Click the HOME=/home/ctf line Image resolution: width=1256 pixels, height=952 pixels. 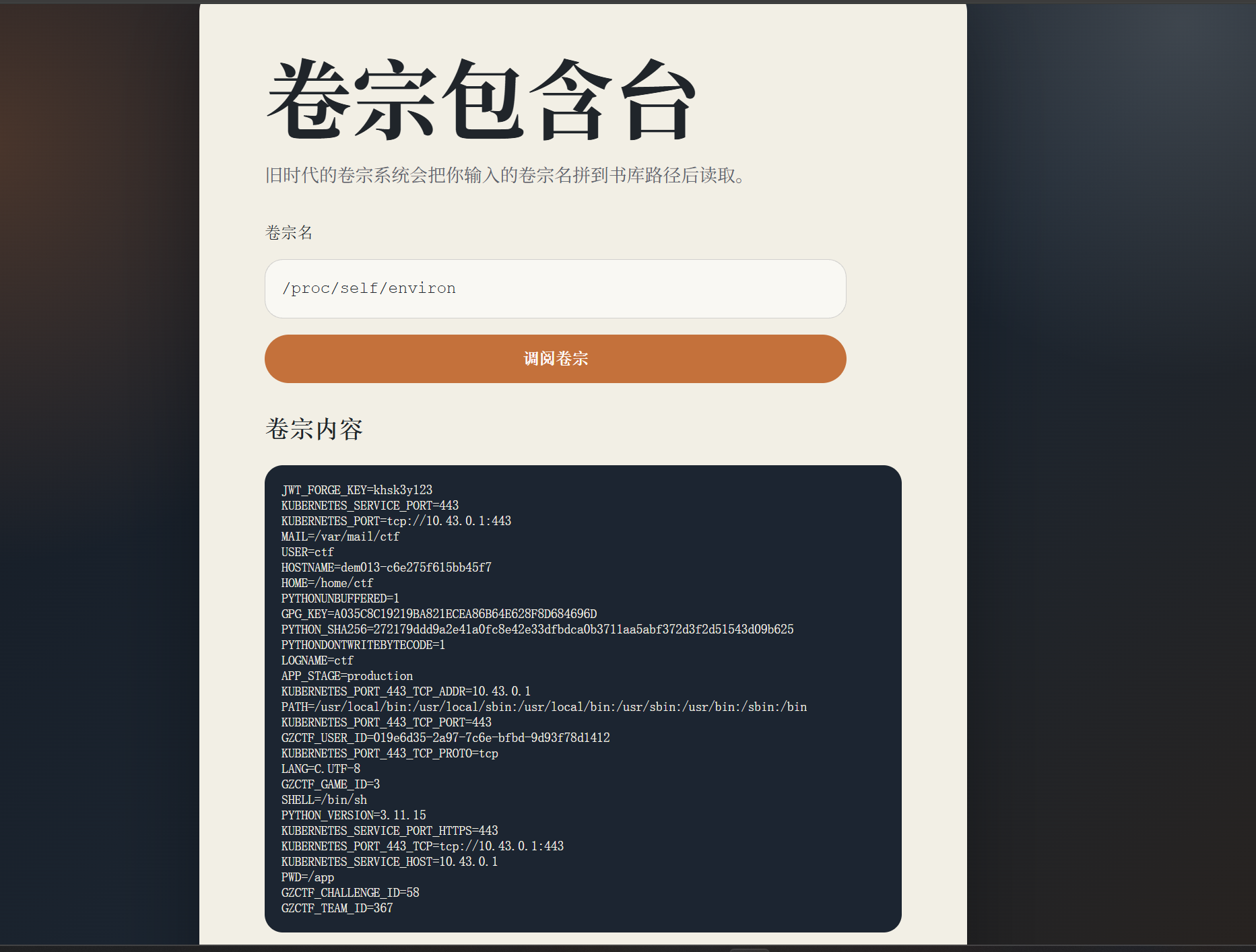(x=327, y=583)
